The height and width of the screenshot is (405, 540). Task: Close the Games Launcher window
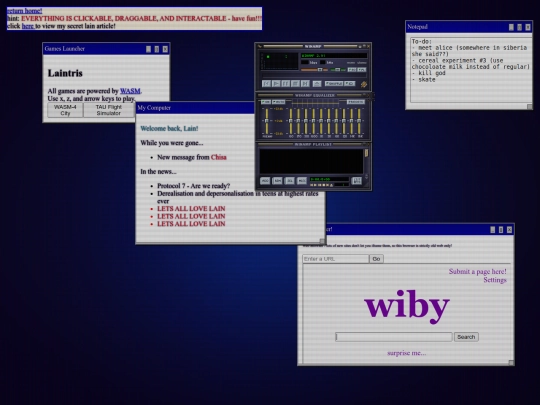pos(165,49)
